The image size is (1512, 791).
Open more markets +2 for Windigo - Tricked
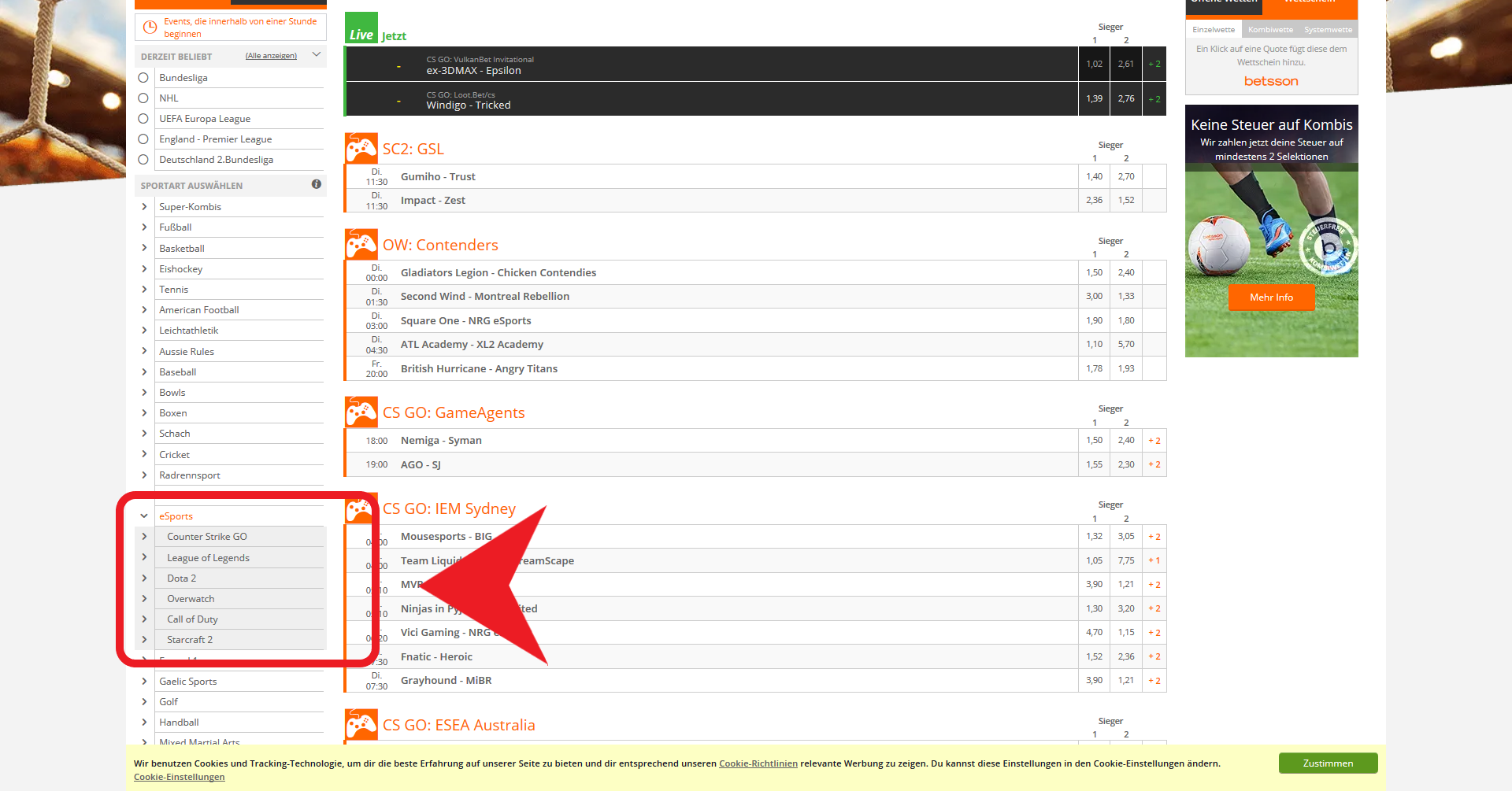[x=1154, y=98]
